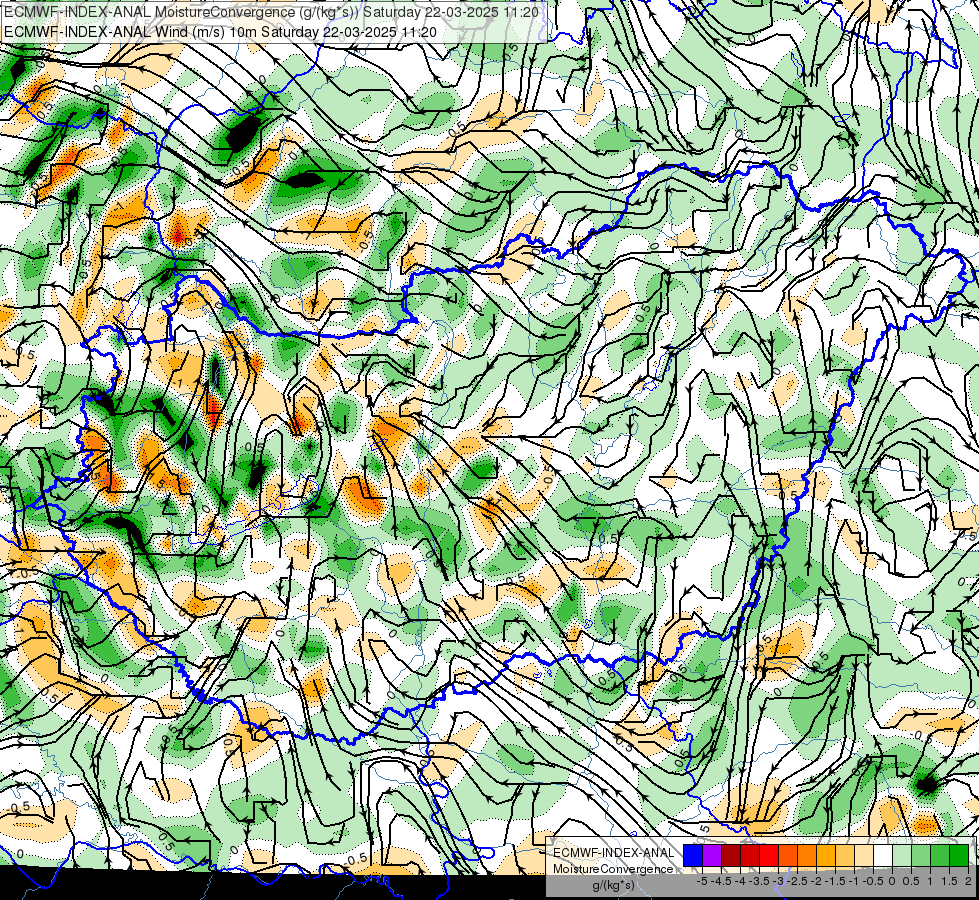Click the -1.5 tick label in the legend
979x900 pixels.
coord(835,881)
